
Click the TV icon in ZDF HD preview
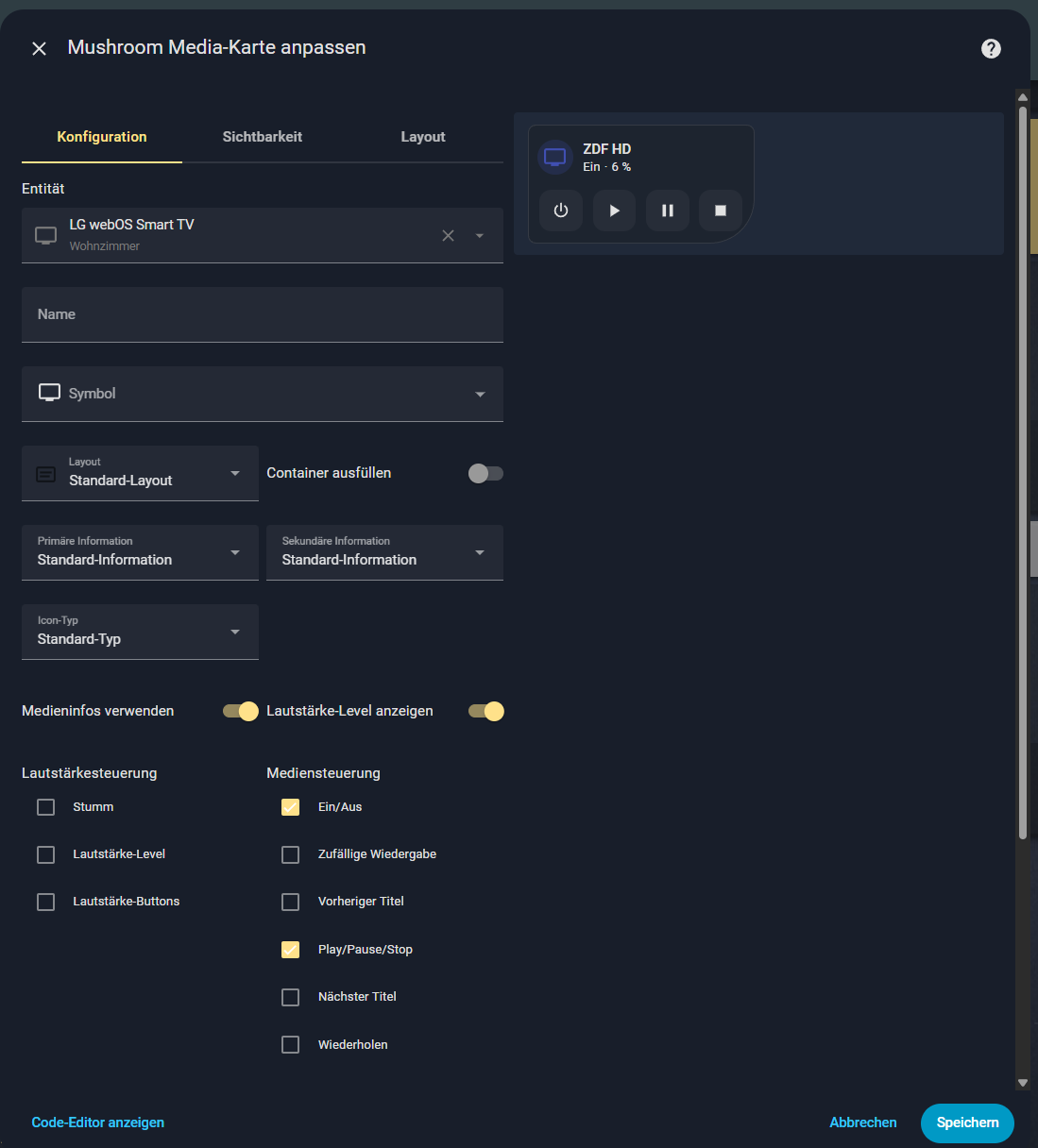[x=555, y=158]
